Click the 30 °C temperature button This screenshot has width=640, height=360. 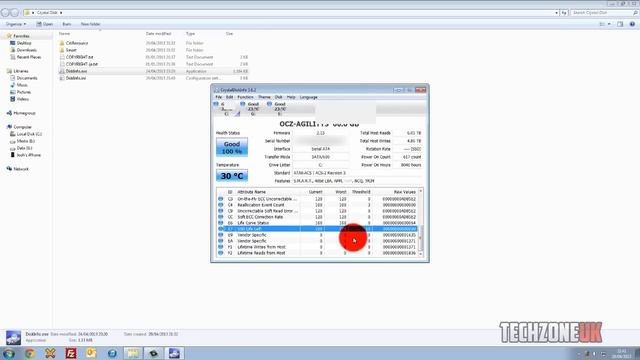[x=232, y=176]
